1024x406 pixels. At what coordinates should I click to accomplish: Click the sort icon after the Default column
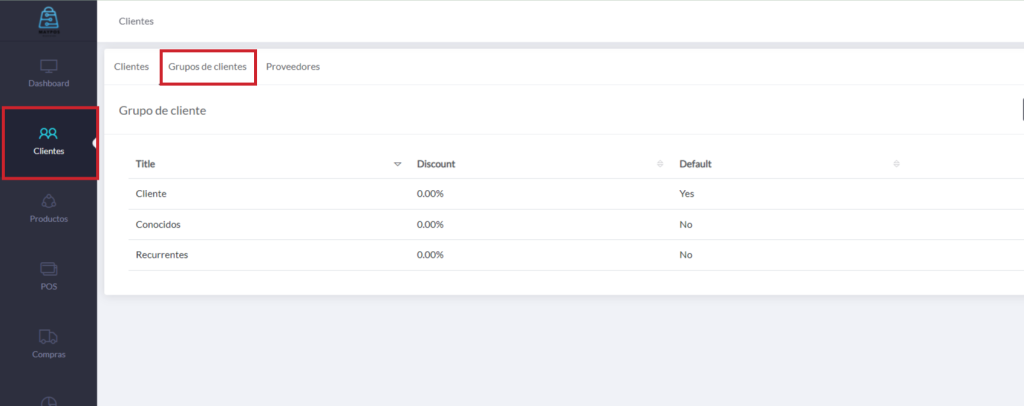tap(896, 164)
